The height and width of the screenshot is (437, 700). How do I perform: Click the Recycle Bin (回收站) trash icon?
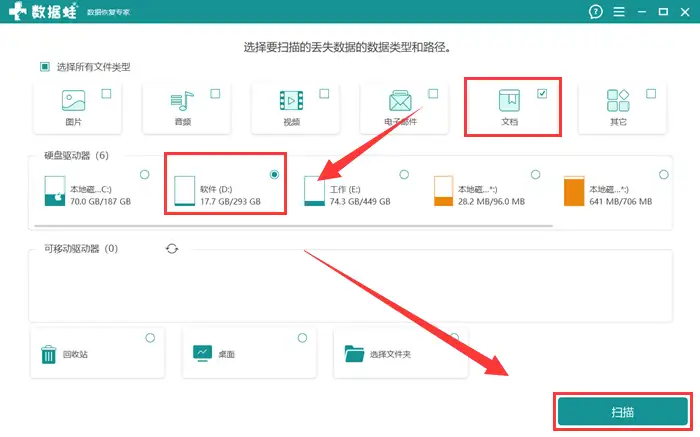pos(49,355)
